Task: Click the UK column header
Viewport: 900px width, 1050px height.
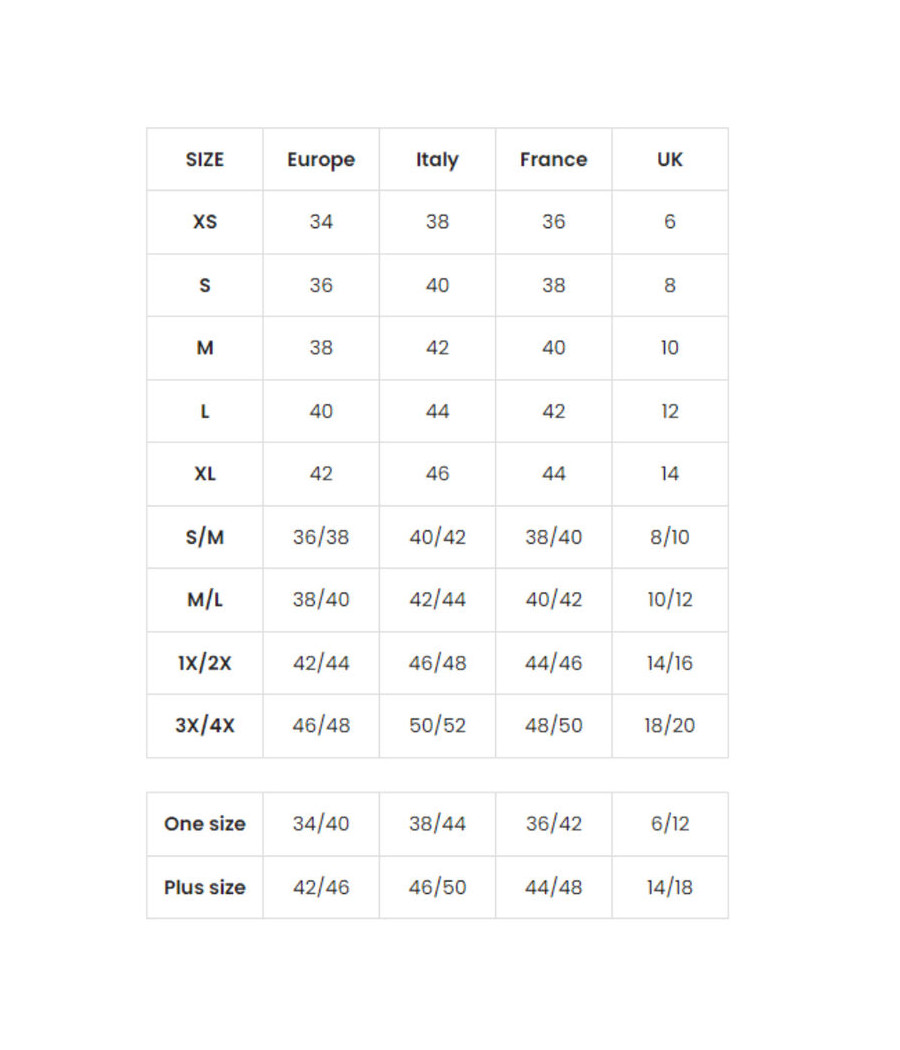Action: [669, 160]
